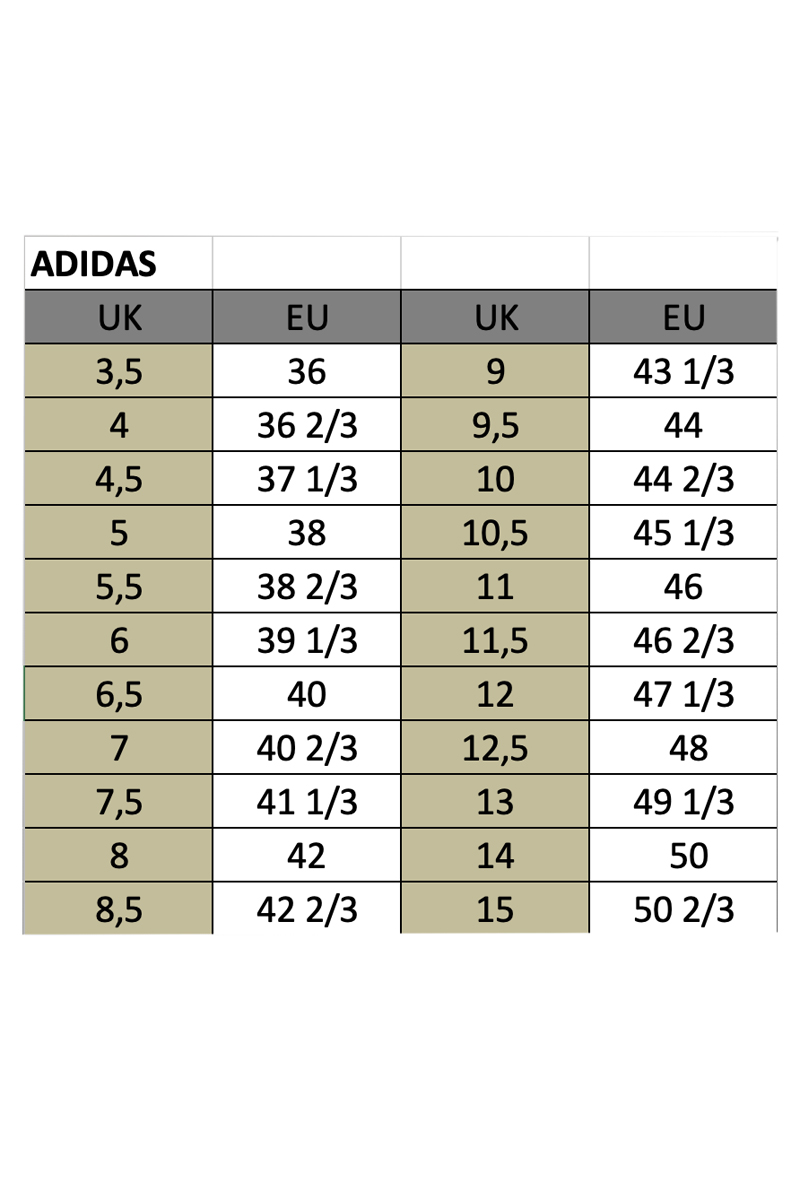Select the EU 40 2/3 cell
This screenshot has height=1200, width=800.
307,748
